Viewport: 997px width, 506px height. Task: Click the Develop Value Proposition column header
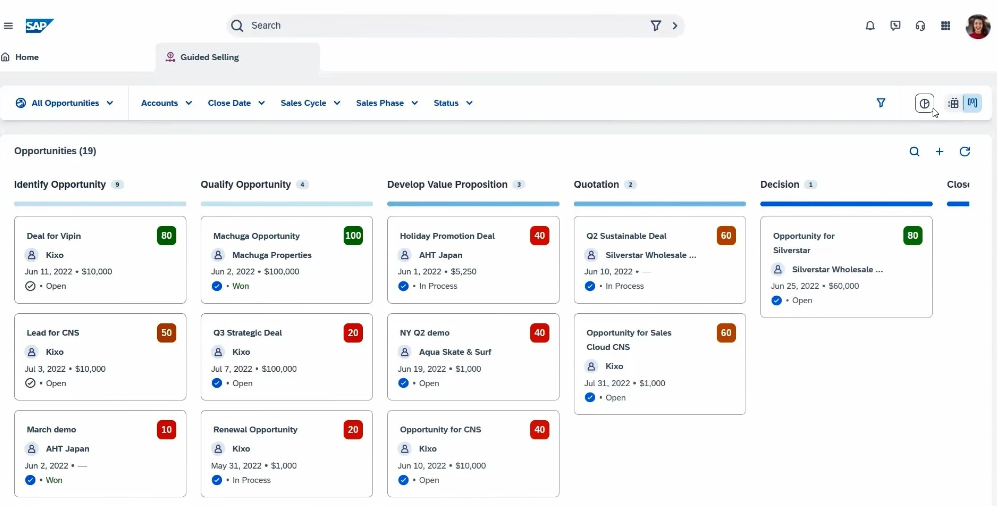(x=447, y=184)
